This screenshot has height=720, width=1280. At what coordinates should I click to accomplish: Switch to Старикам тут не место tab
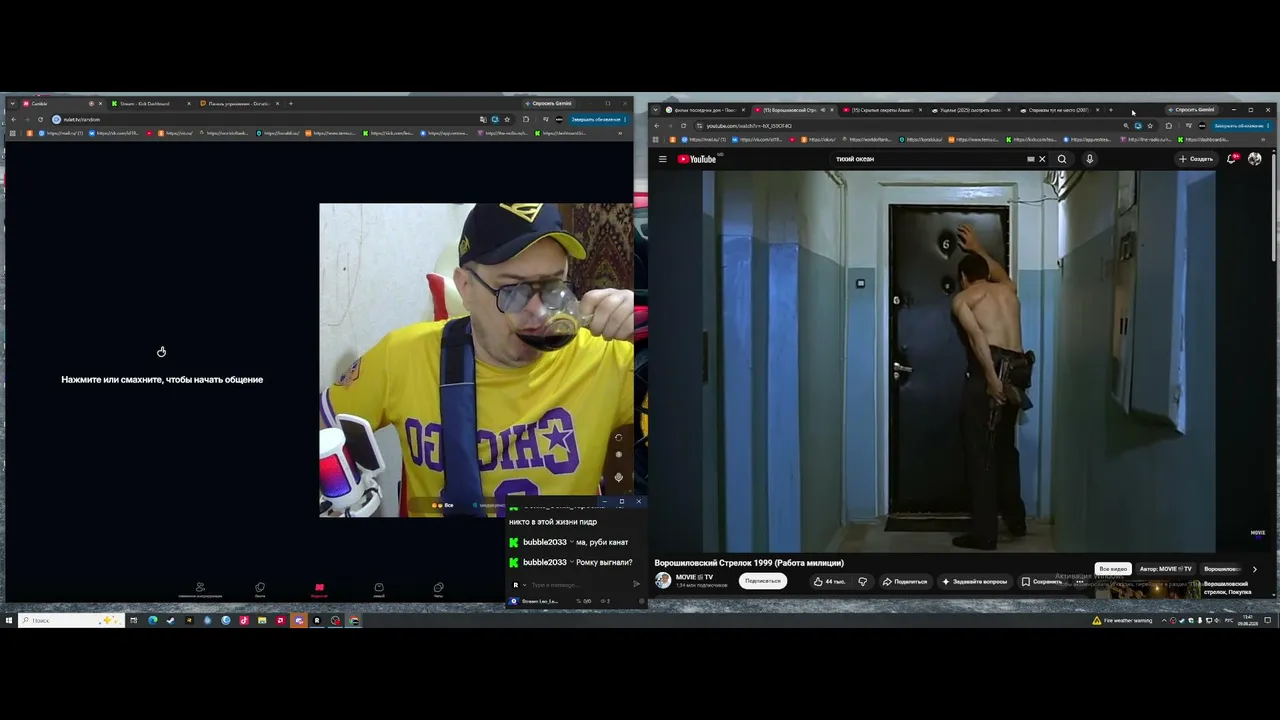(x=1058, y=110)
